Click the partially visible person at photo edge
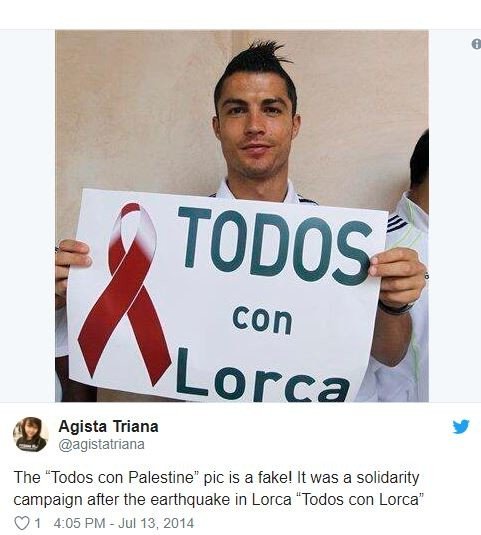 coord(414,266)
